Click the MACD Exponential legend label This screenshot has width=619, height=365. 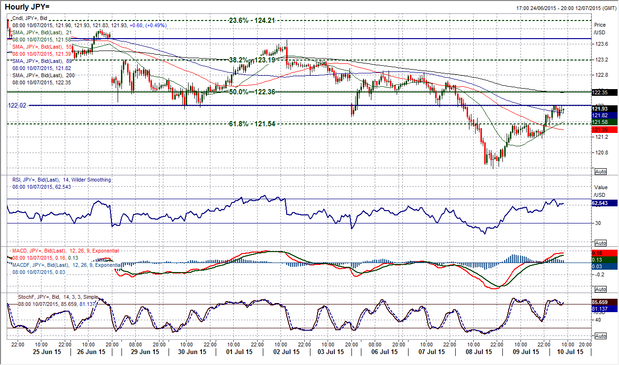pos(66,251)
